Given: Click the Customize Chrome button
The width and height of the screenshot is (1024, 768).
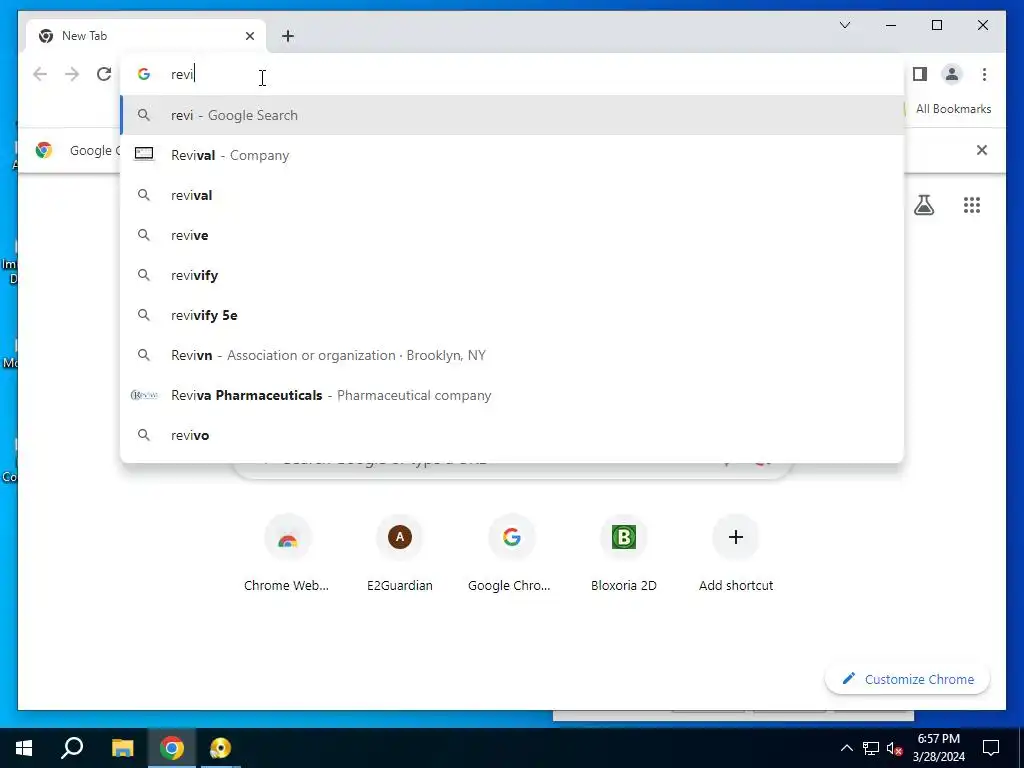Looking at the screenshot, I should 908,679.
